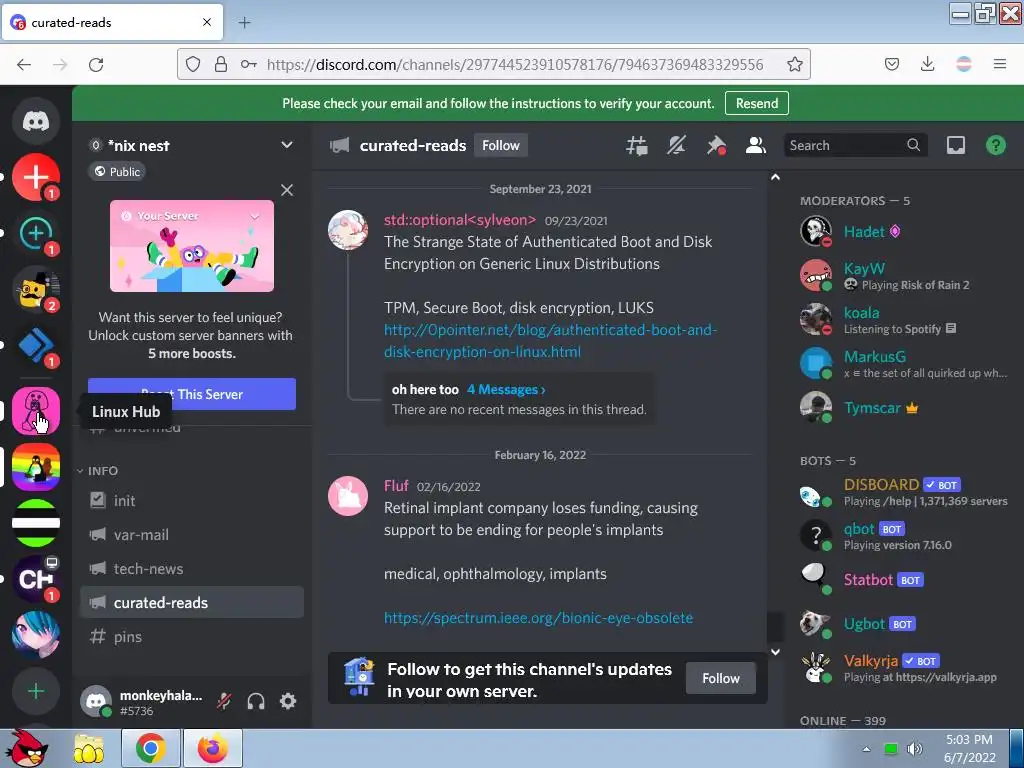
Task: Select the init channel
Action: click(192, 500)
